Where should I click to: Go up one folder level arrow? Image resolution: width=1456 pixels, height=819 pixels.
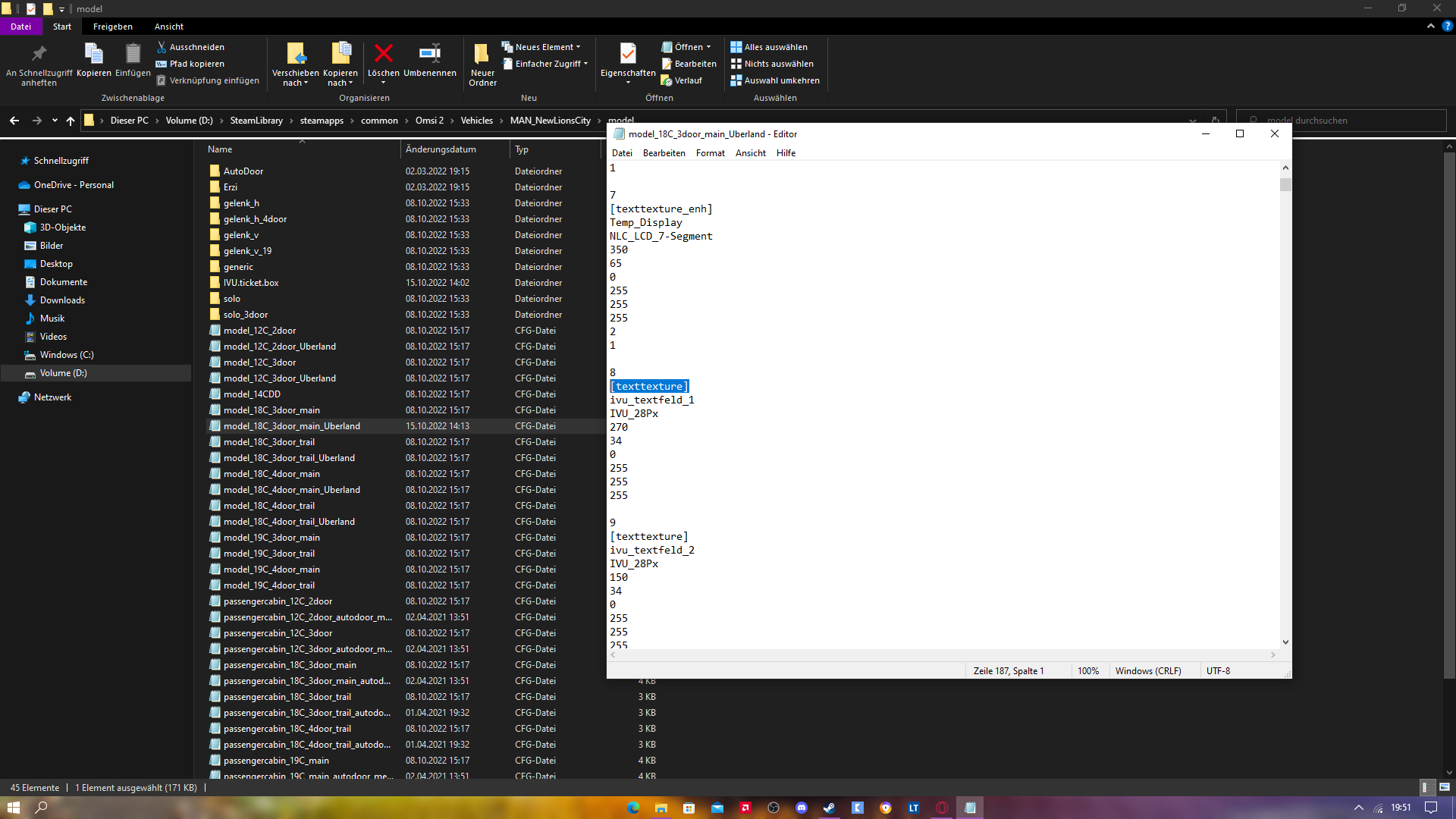pos(71,121)
